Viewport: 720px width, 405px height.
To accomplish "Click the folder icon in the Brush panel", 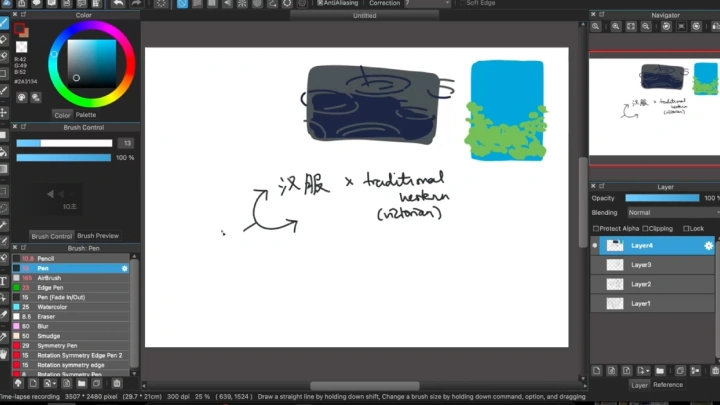I will pos(81,383).
